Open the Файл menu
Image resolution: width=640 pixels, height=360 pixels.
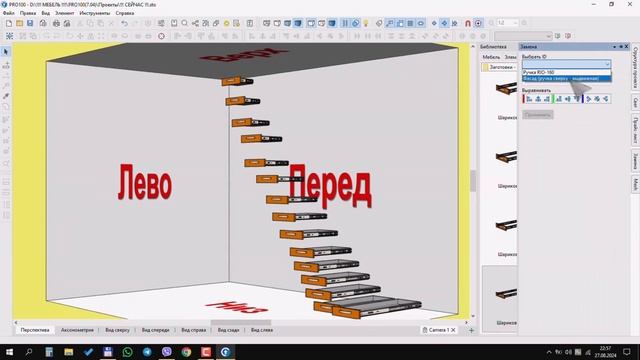9,13
